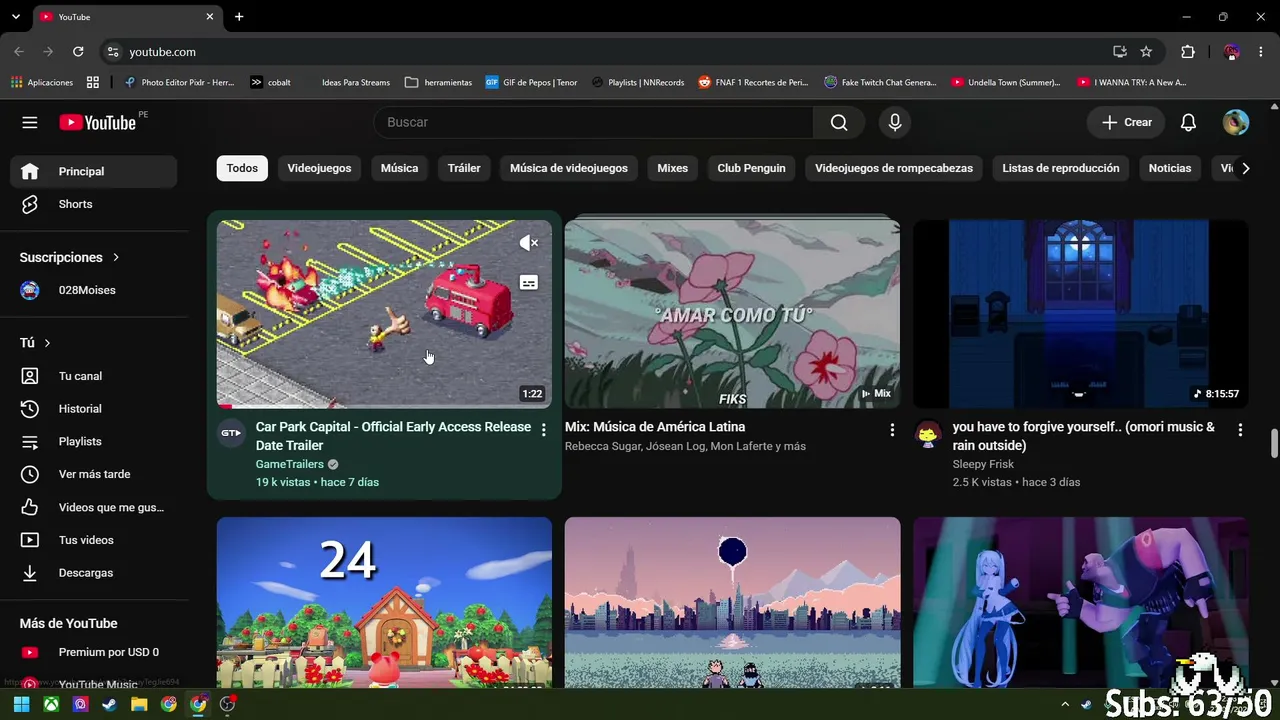Screen dimensions: 1280x720
Task: Go to Principal in the sidebar
Action: tap(94, 171)
